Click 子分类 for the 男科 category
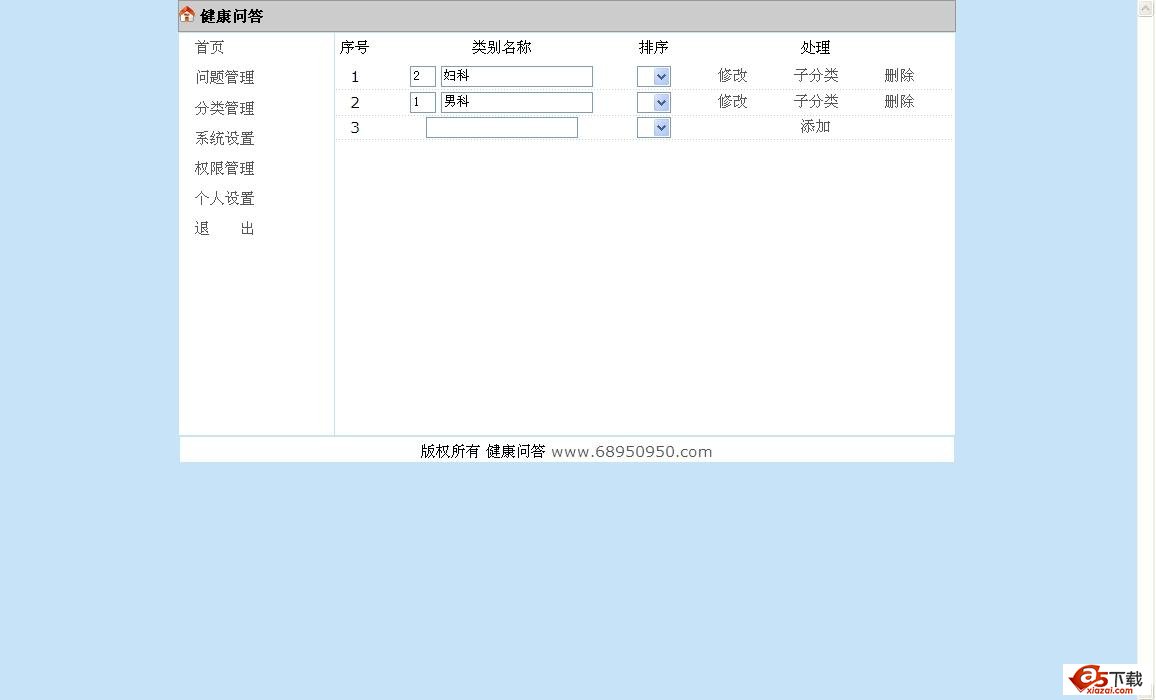This screenshot has height=700, width=1156. click(x=816, y=101)
